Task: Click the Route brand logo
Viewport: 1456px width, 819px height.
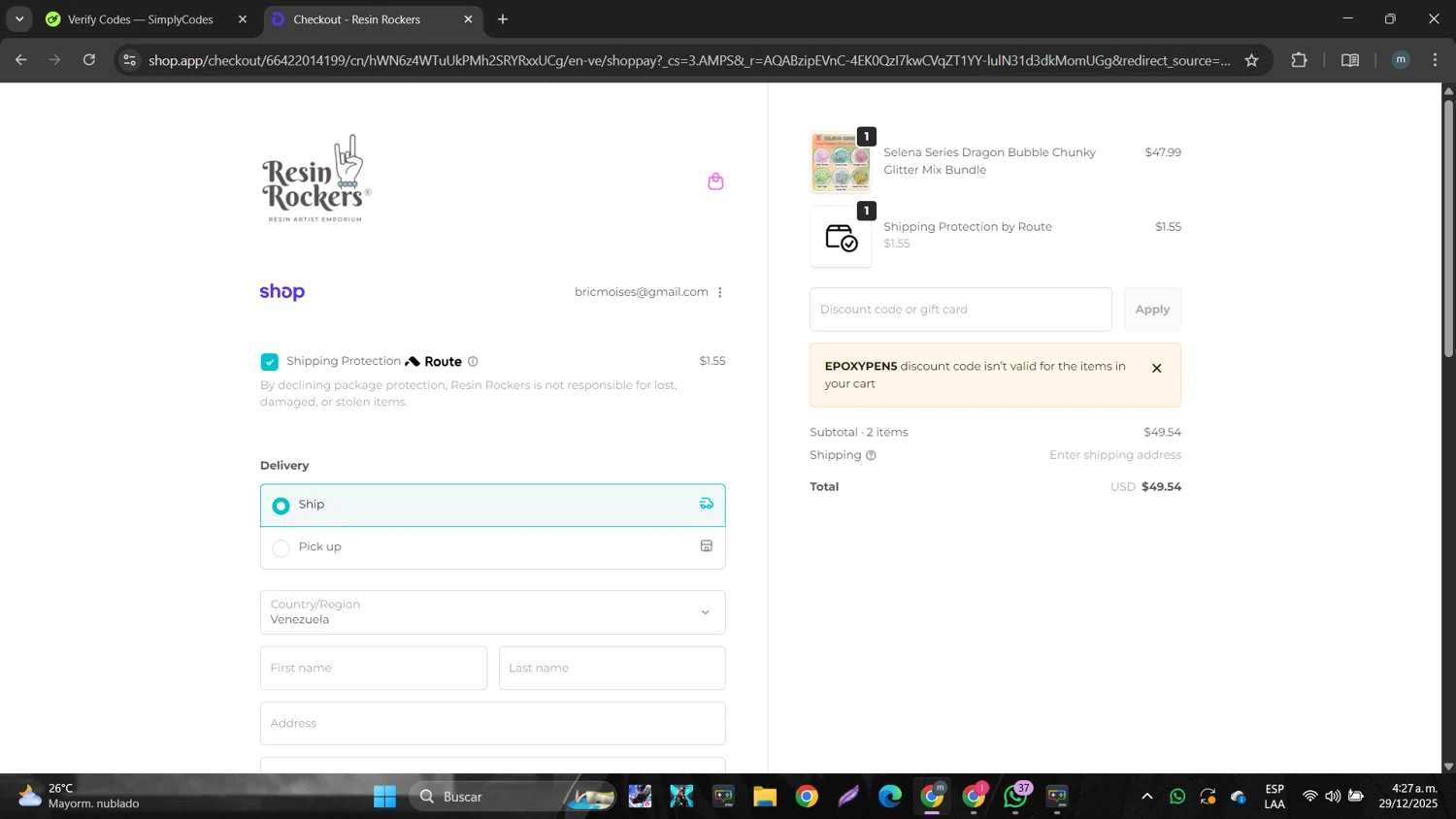Action: click(434, 361)
